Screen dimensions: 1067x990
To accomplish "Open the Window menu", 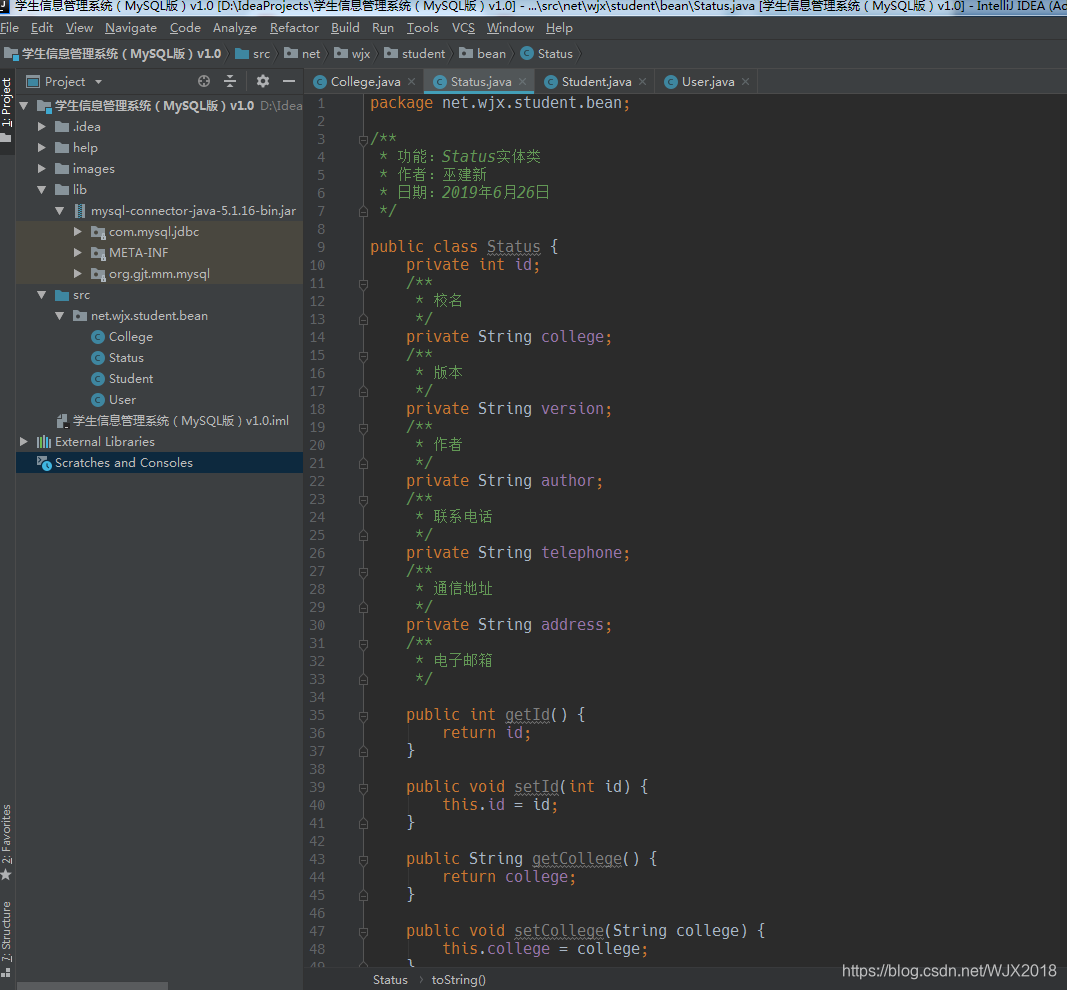I will (x=510, y=28).
